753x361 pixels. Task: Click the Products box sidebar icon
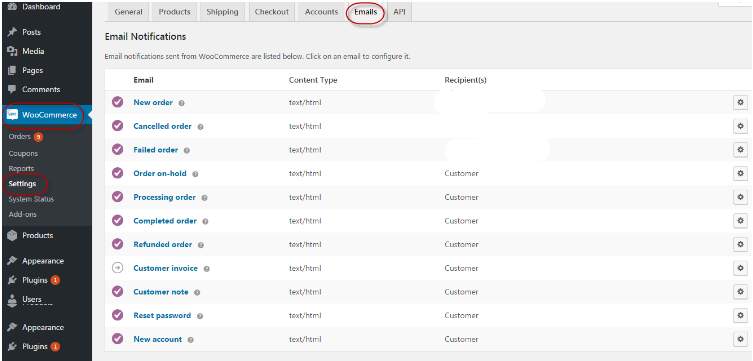(x=12, y=235)
